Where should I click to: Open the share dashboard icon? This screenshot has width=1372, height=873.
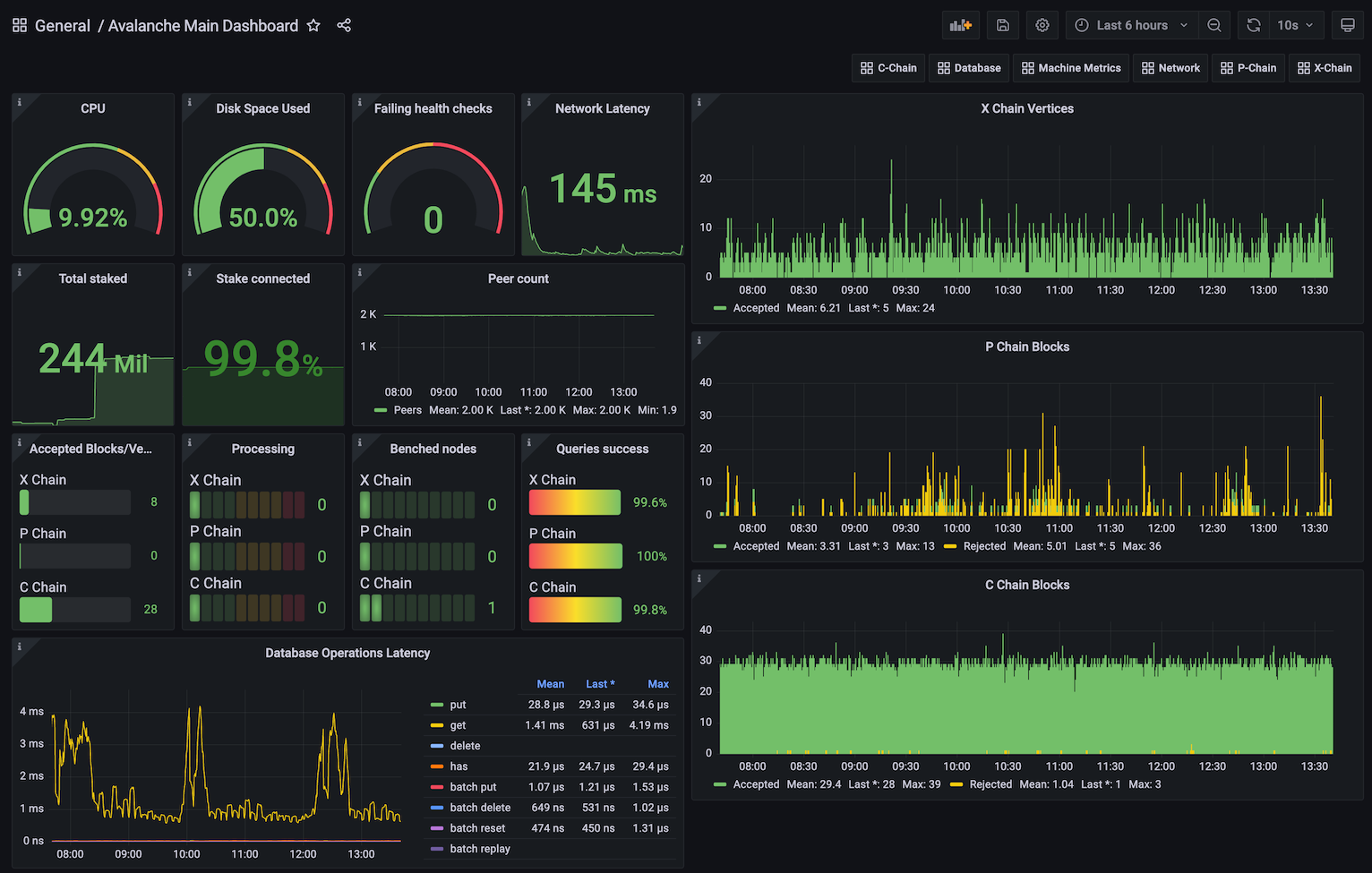tap(344, 25)
